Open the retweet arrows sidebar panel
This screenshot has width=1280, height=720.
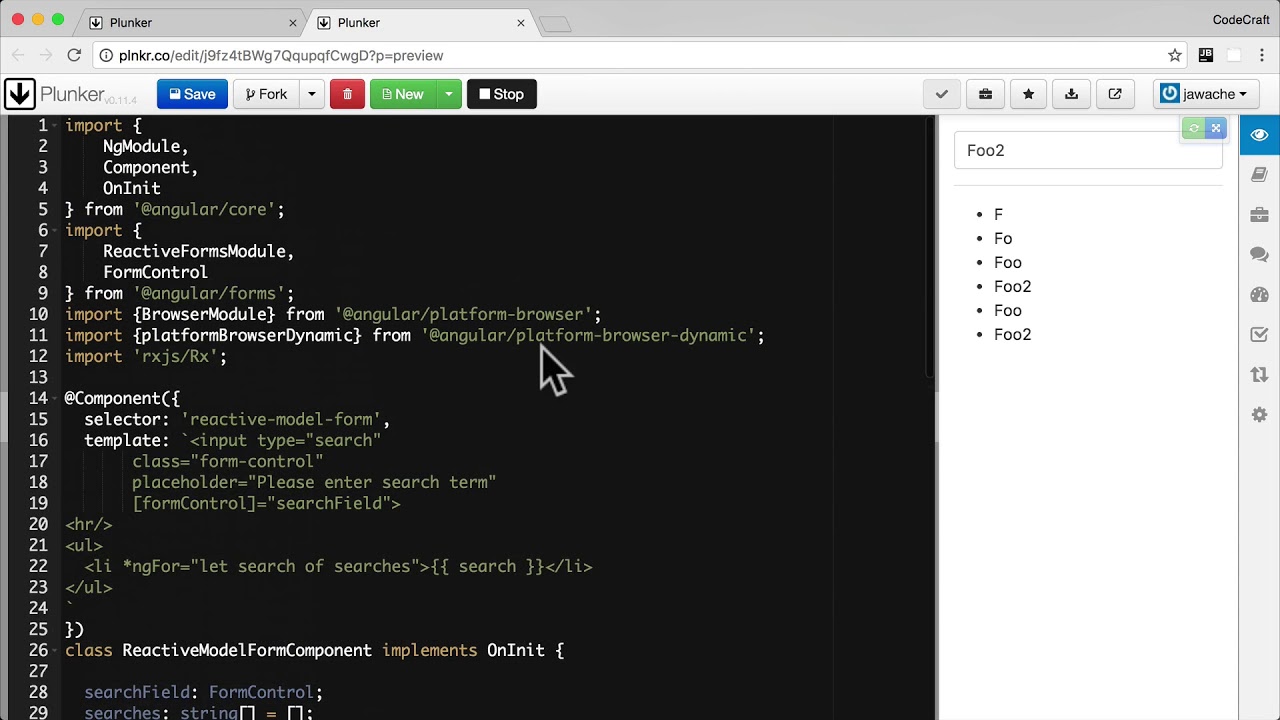tap(1259, 375)
